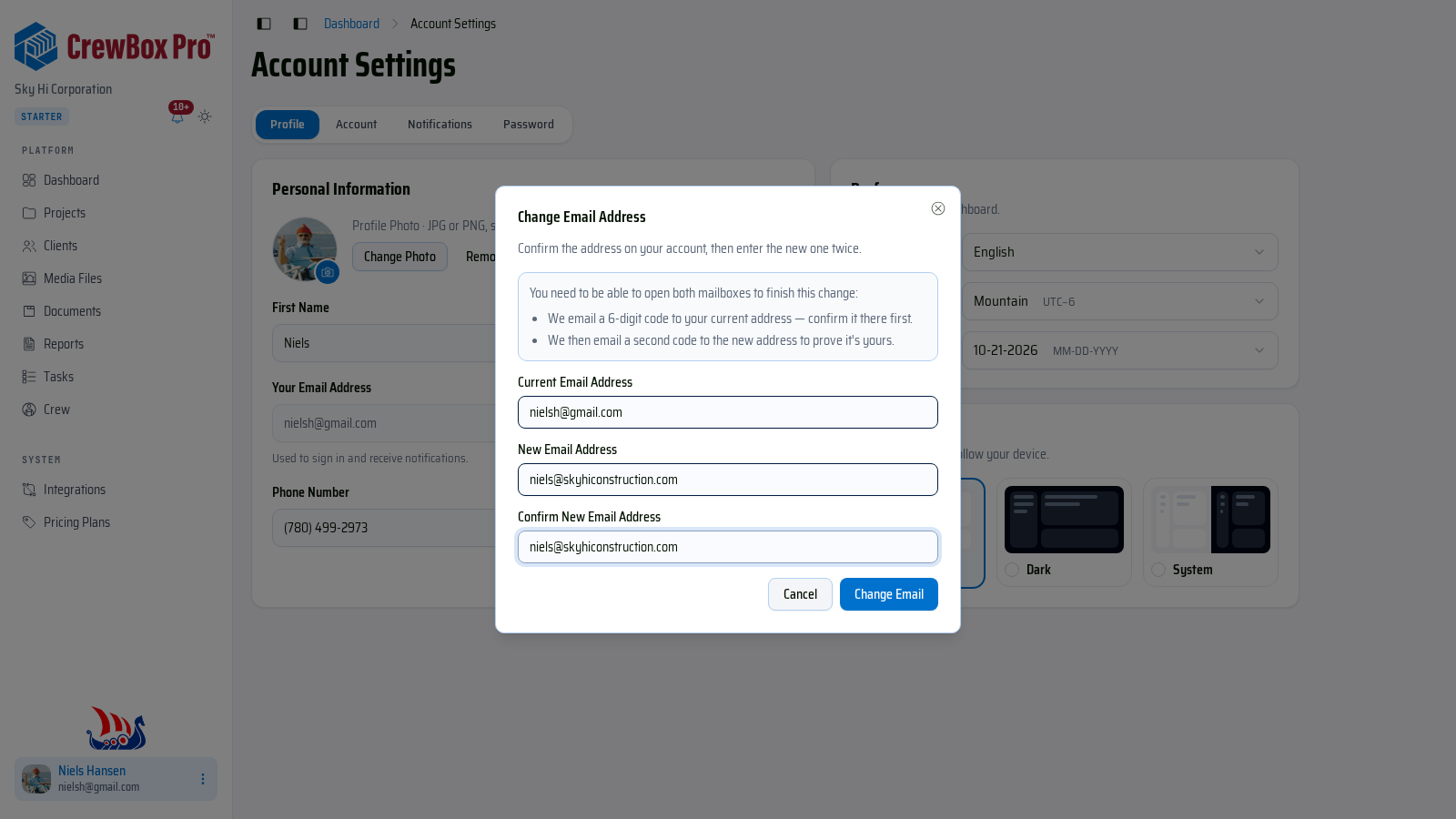Open user menu three-dot icon
The width and height of the screenshot is (1456, 819).
(203, 779)
